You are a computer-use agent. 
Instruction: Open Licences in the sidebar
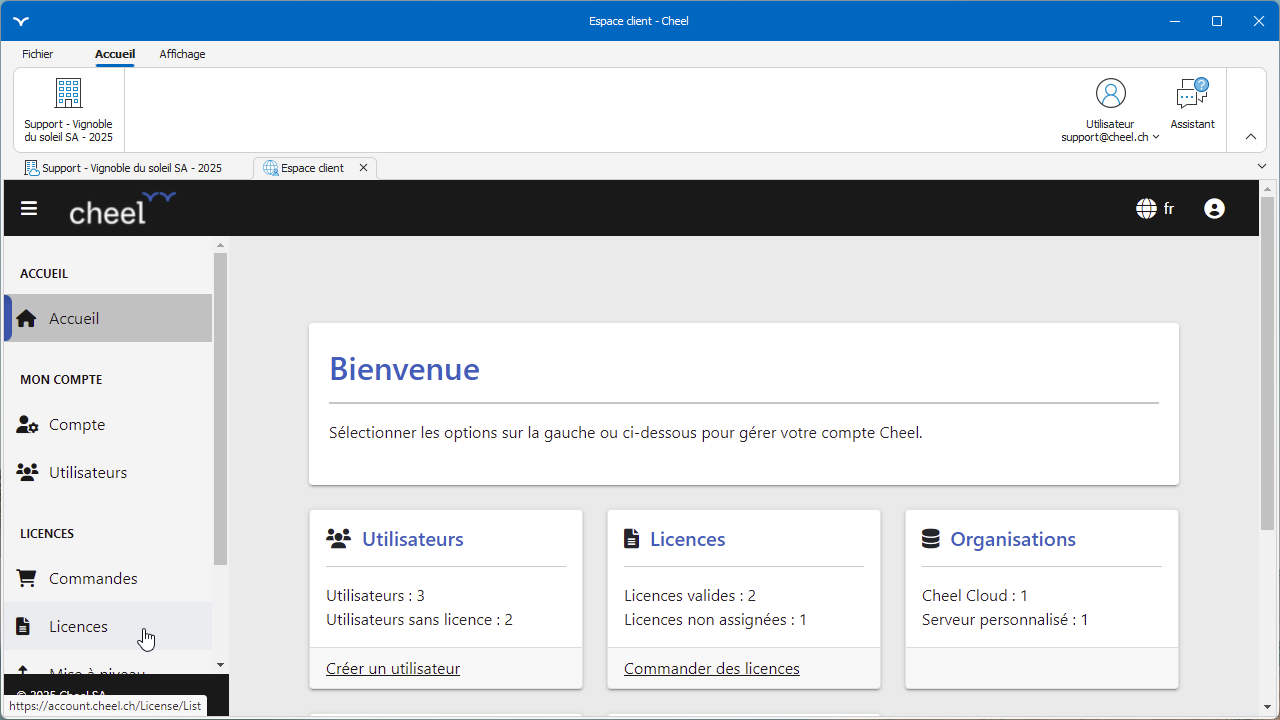(108, 626)
